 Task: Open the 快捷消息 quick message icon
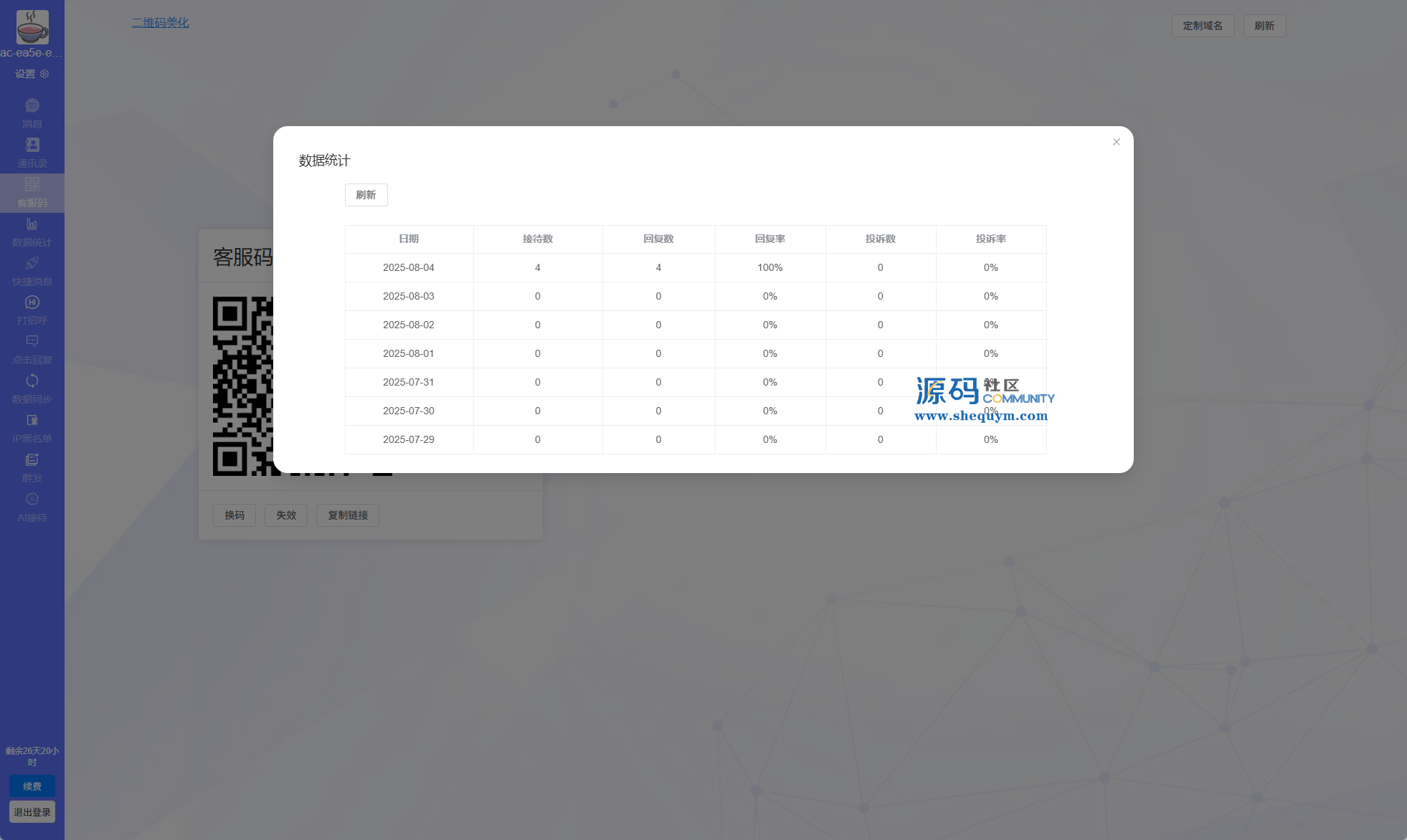[32, 264]
